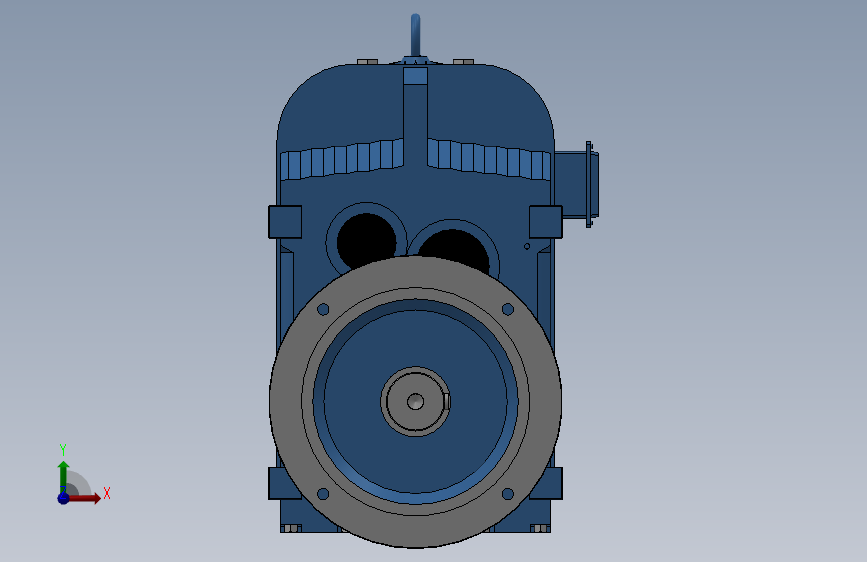867x562 pixels.
Task: Click the blue Z axis ball of the triad
Action: click(64, 498)
